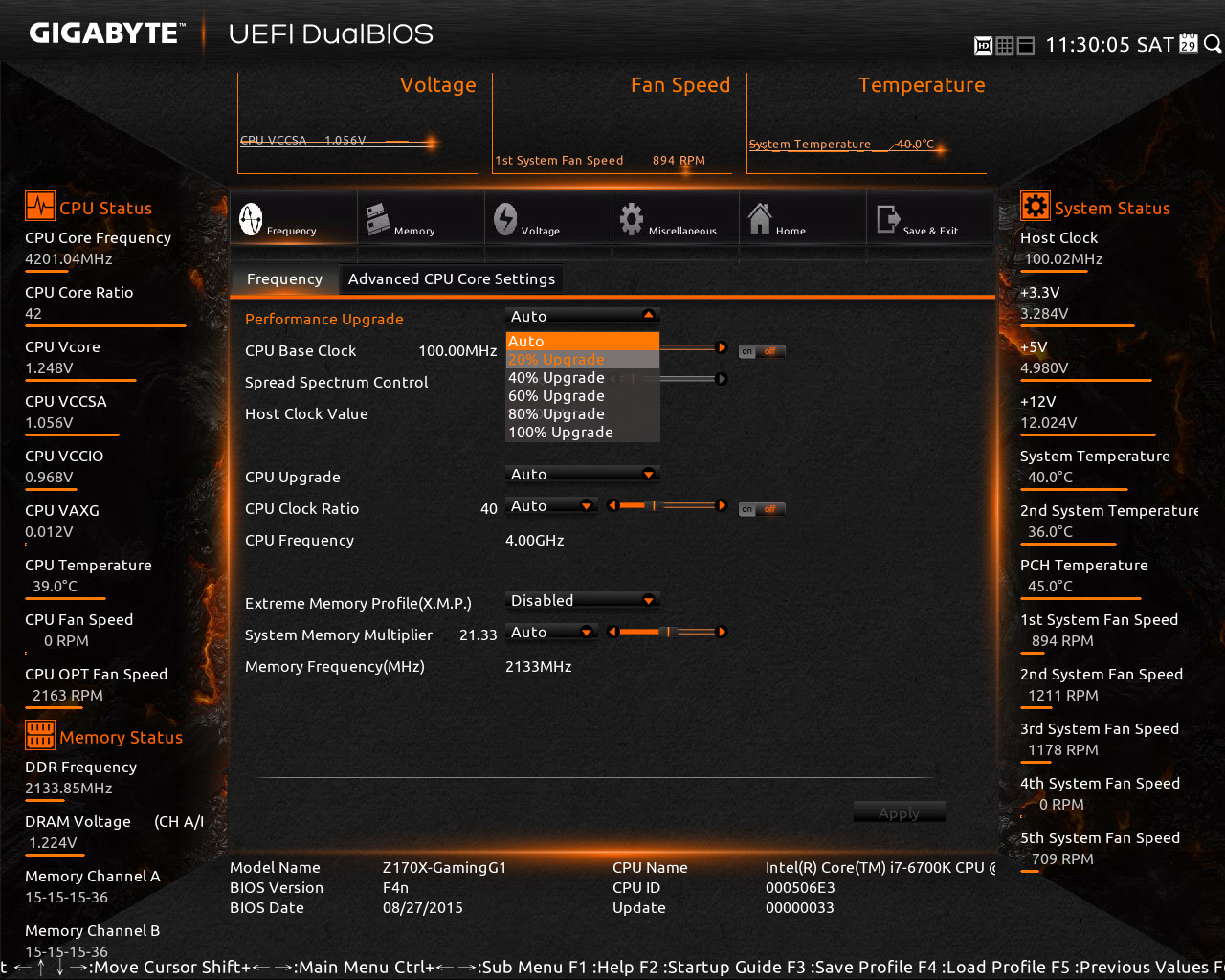Click the Host Clock 100.02MHz reading
1225x980 pixels.
1063,258
